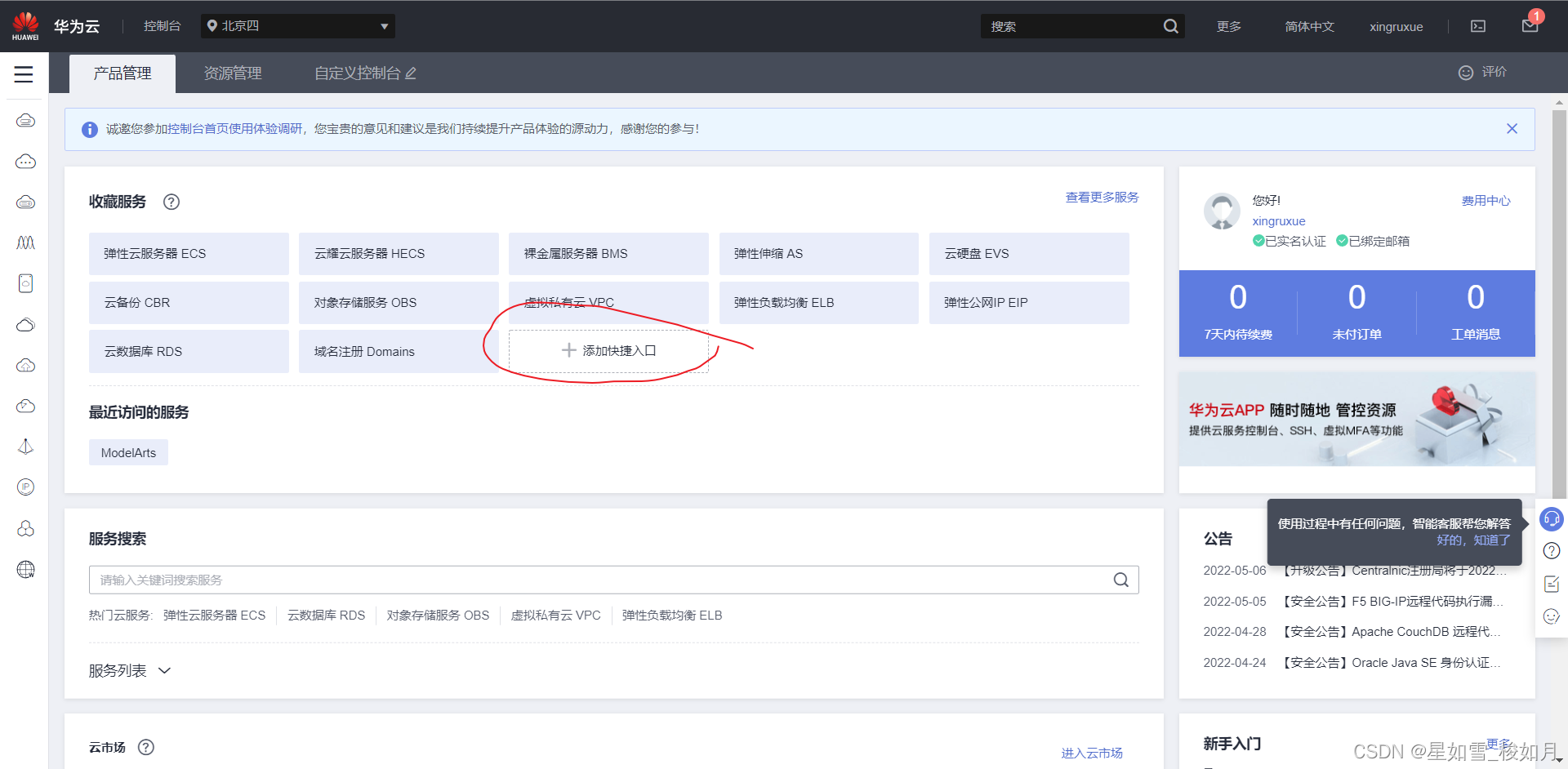Image resolution: width=1568 pixels, height=769 pixels.
Task: Click the floating edit note icon
Action: point(1552,584)
